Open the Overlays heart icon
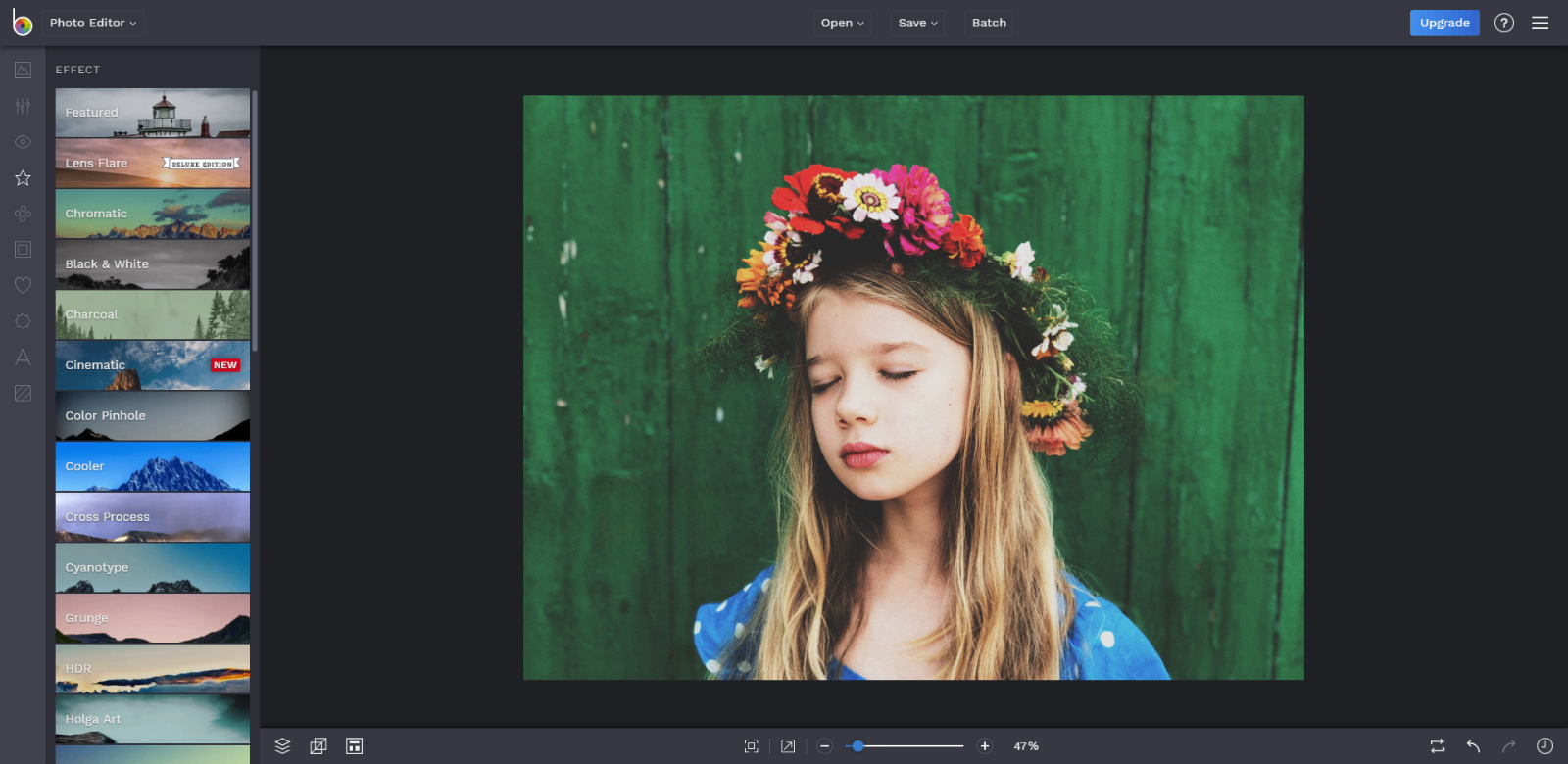Screen dimensions: 1568x764 tap(23, 285)
